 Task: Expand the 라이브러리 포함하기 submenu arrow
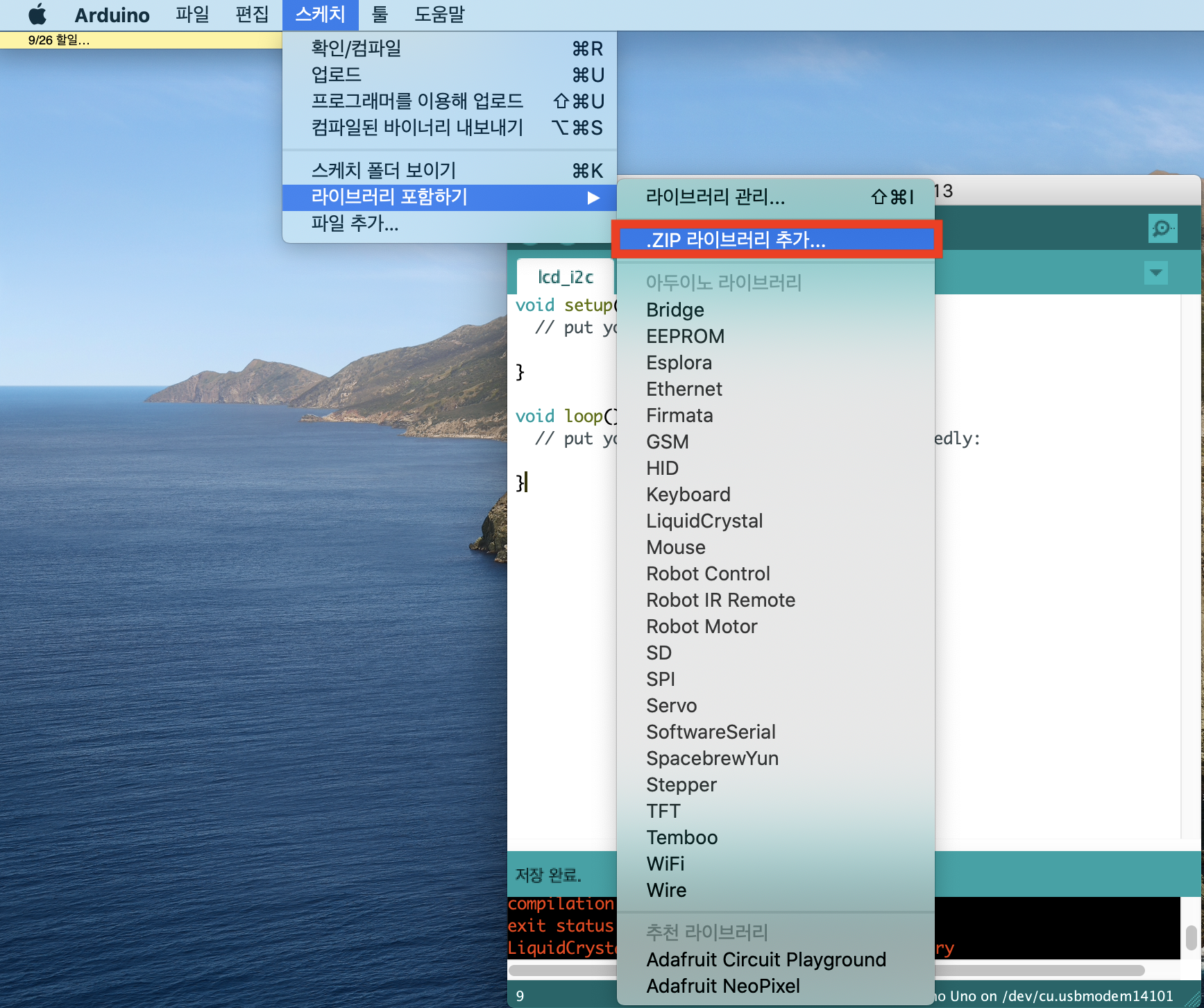tap(593, 198)
